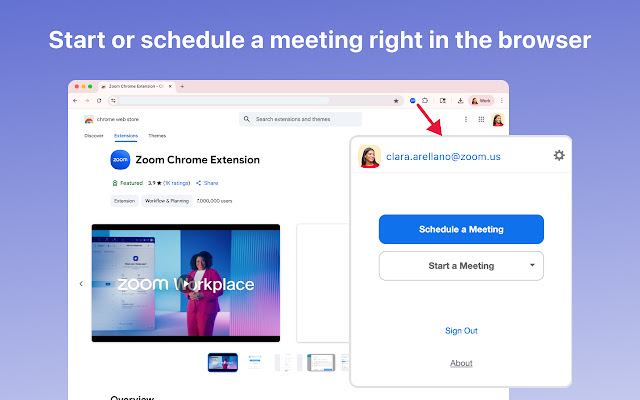Go forward with the browser forward arrow
The image size is (640, 400).
click(87, 100)
